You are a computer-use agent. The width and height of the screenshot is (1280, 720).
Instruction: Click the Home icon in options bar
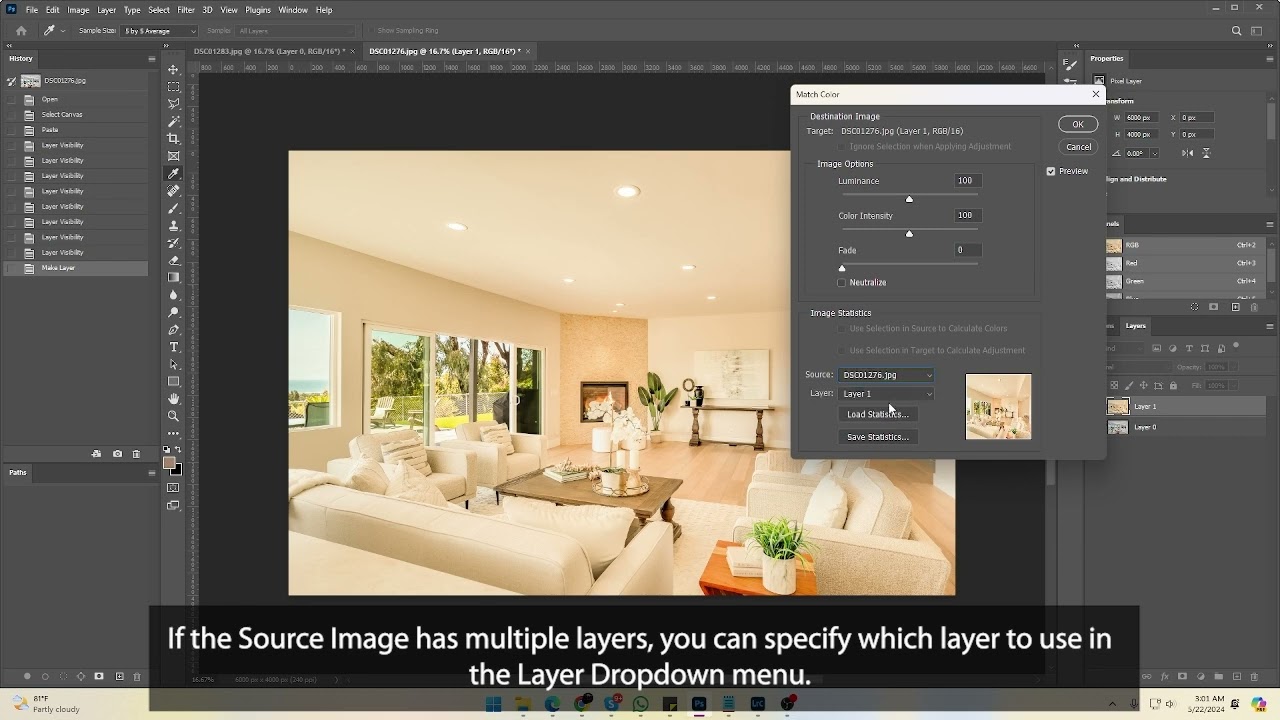[x=21, y=31]
